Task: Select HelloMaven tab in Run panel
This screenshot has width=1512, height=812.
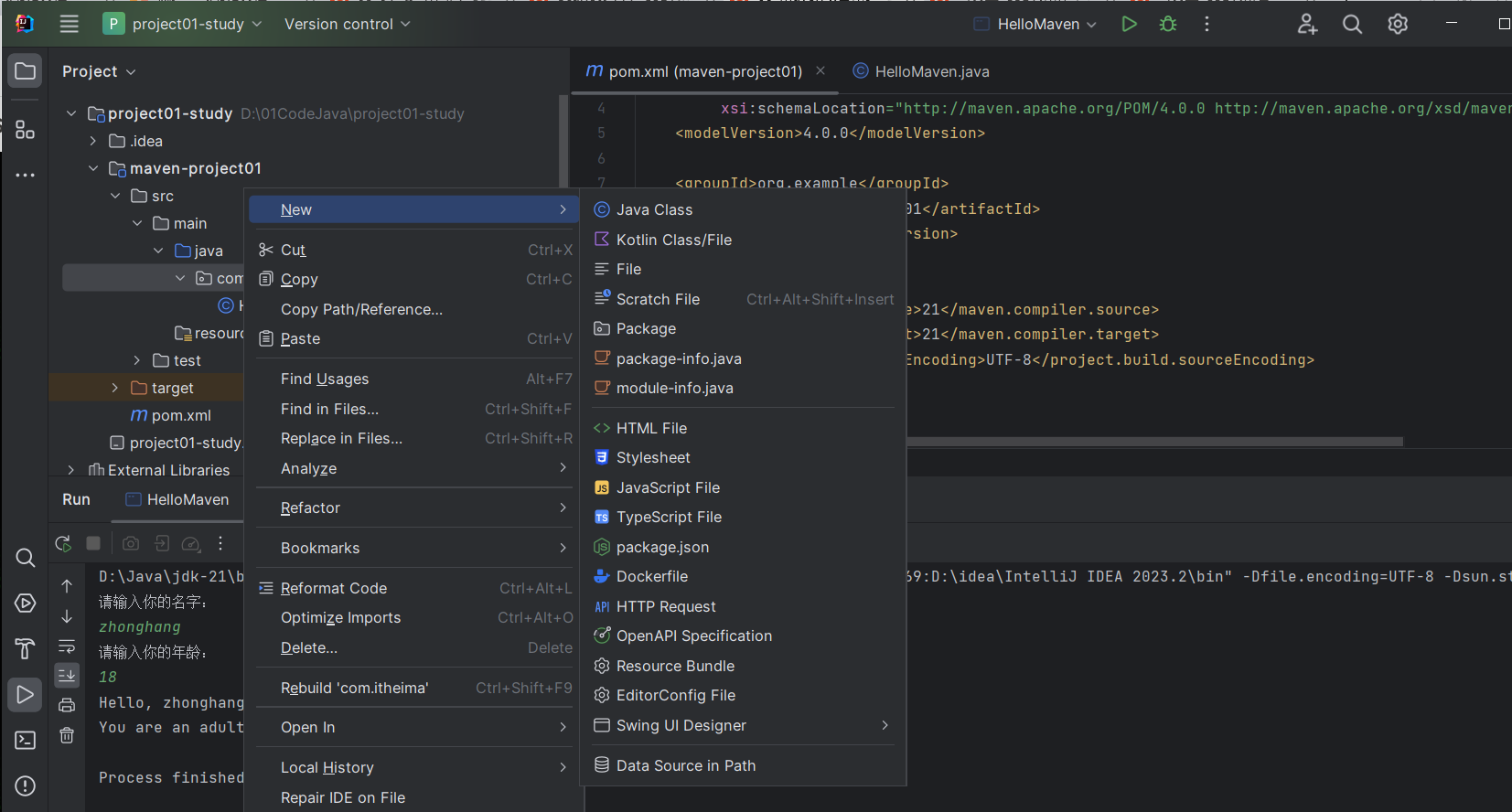Action: [177, 499]
